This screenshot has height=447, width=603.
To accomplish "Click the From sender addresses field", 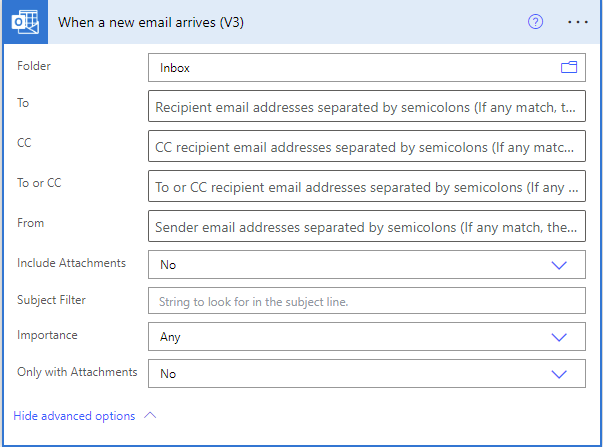I will pos(366,227).
